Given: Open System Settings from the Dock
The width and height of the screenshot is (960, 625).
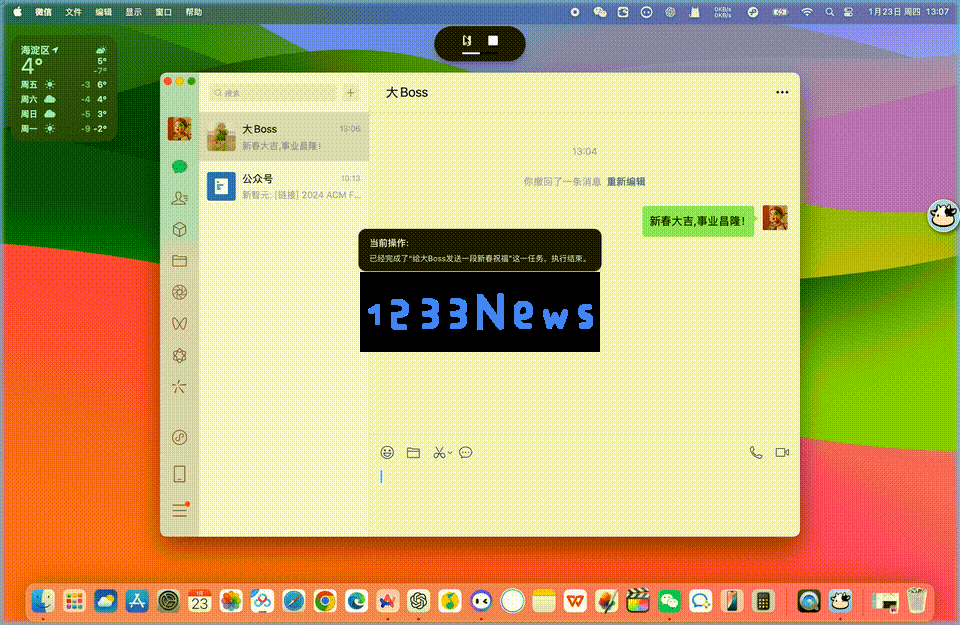Looking at the screenshot, I should click(x=168, y=601).
